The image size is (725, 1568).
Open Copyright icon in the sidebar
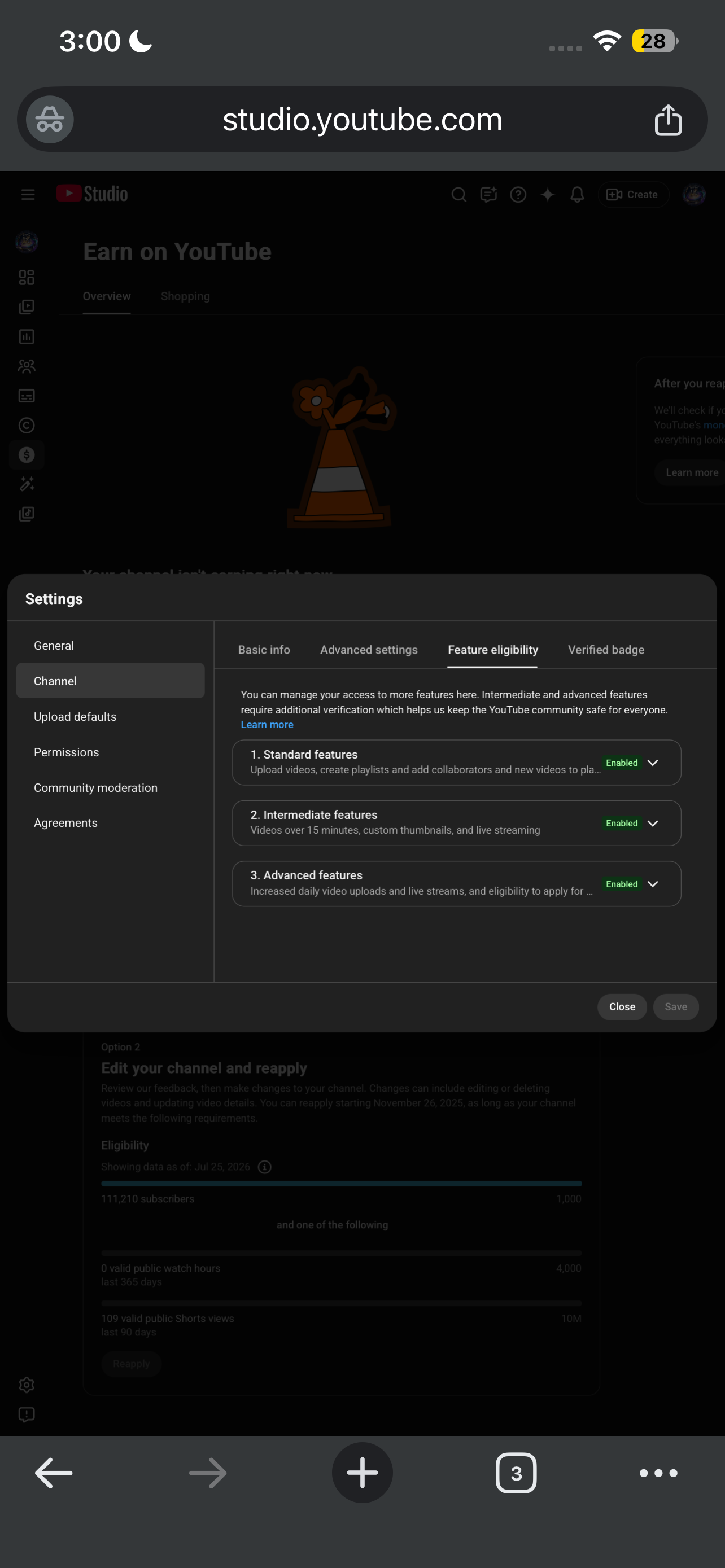[x=27, y=425]
